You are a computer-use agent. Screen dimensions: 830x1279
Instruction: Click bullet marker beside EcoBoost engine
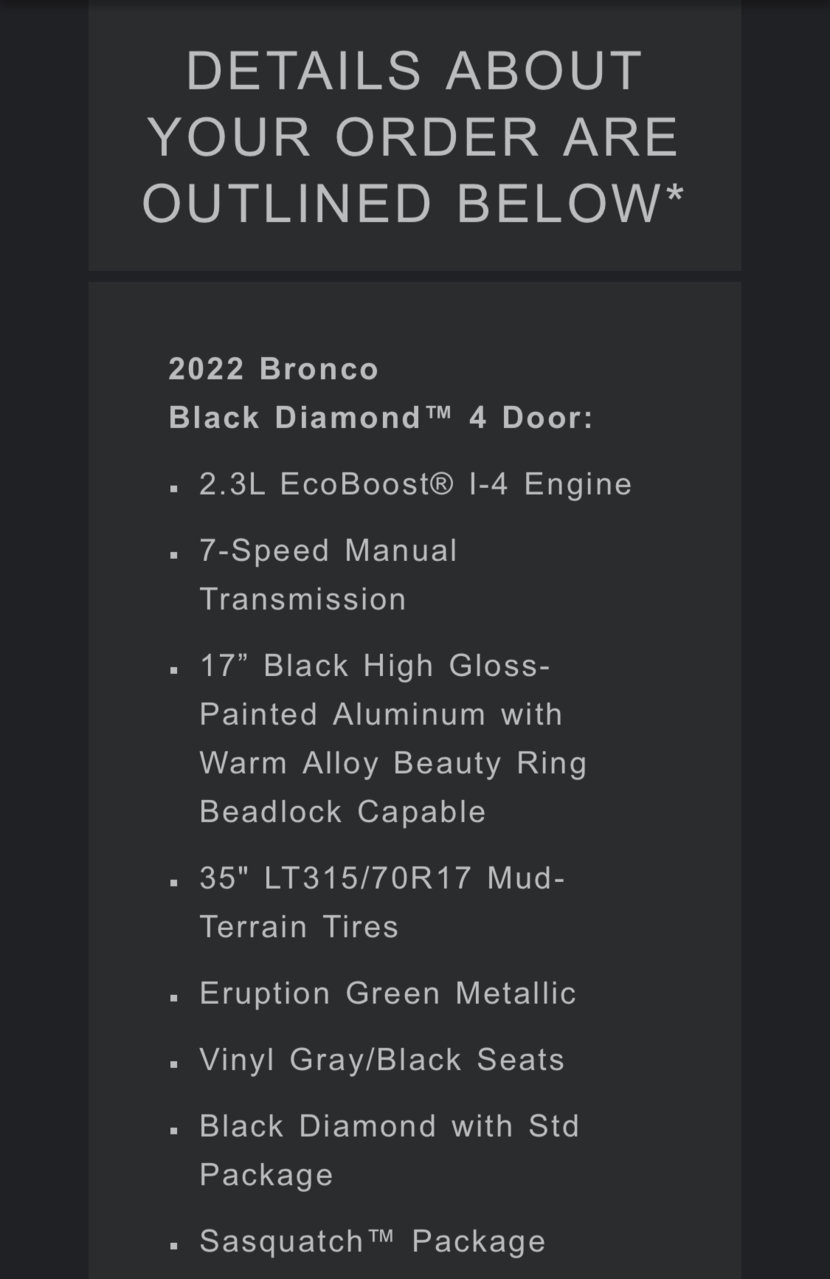click(174, 490)
